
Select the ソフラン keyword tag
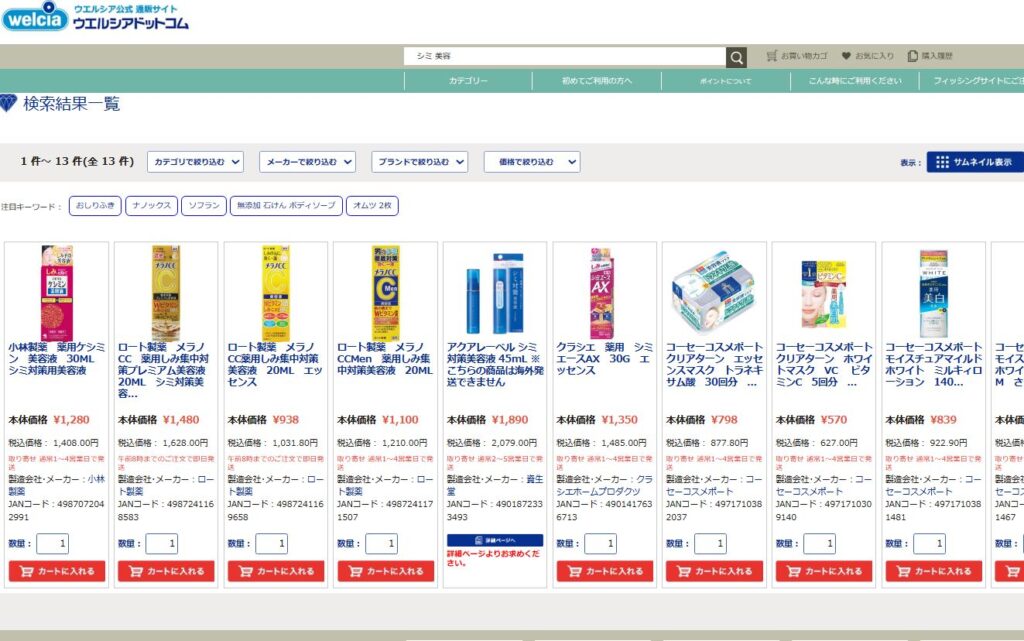(204, 206)
